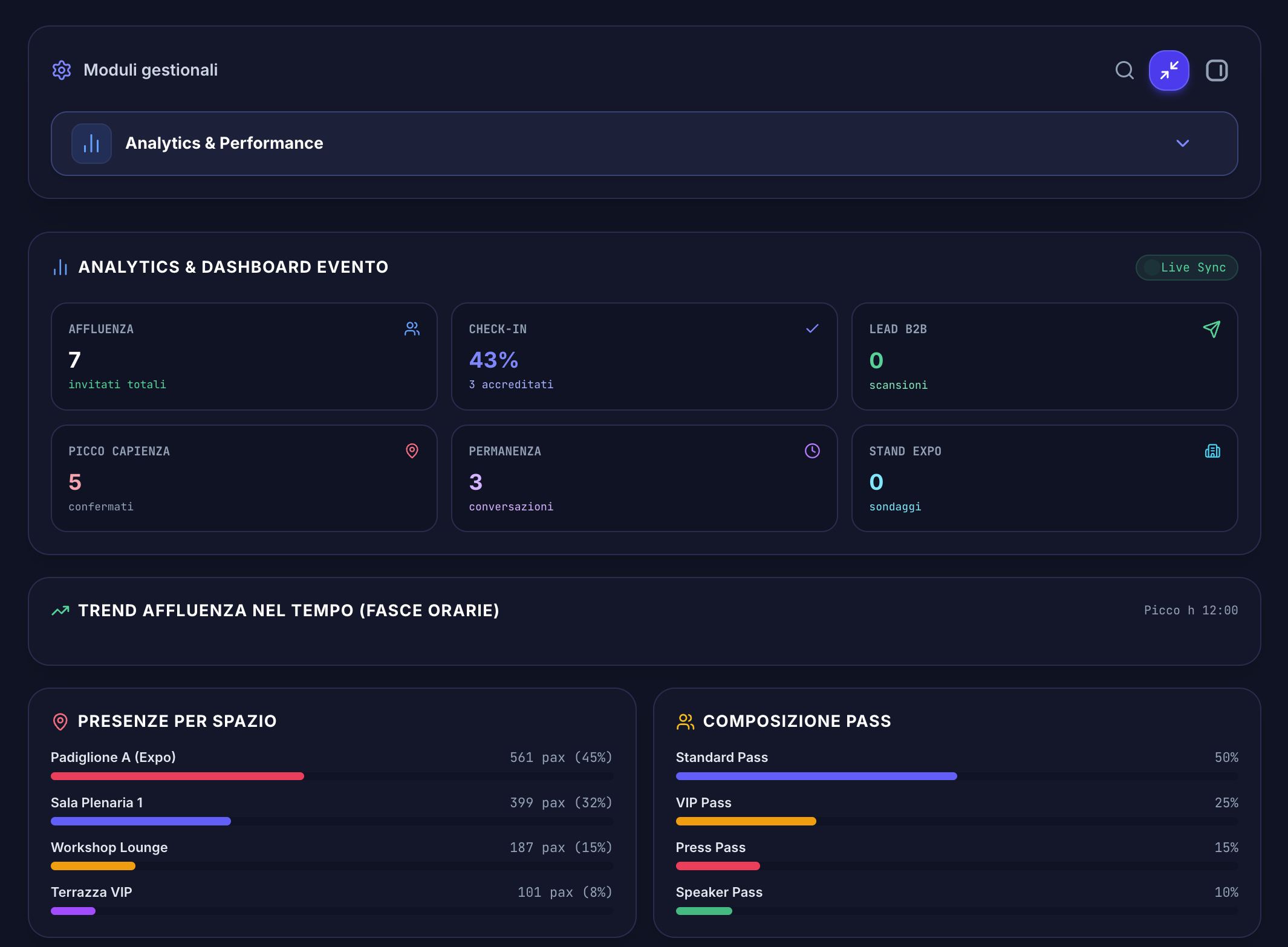Click '561 pax (45%)' value
Image resolution: width=1288 pixels, height=947 pixels.
tap(561, 757)
